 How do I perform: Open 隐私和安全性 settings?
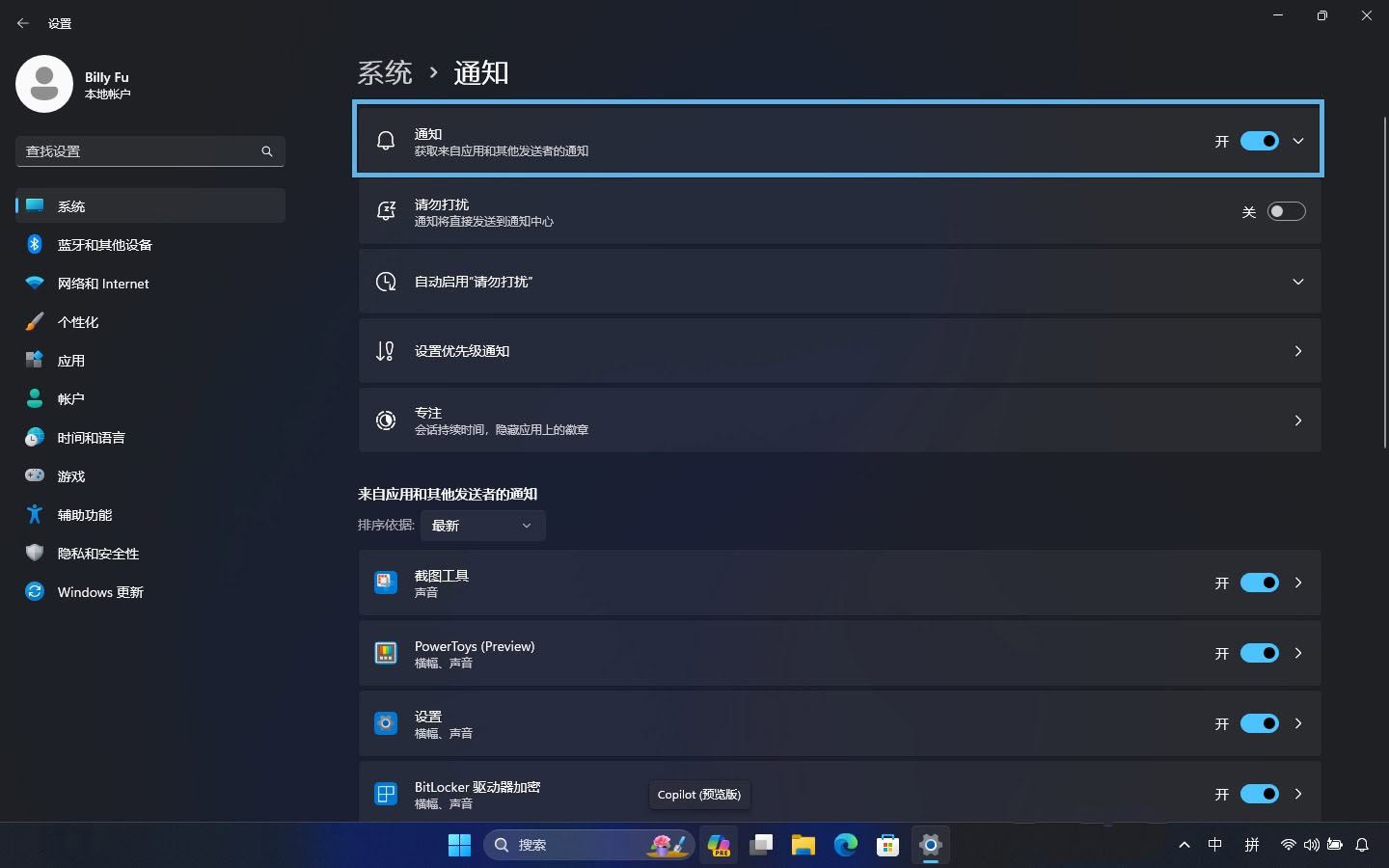click(x=150, y=554)
